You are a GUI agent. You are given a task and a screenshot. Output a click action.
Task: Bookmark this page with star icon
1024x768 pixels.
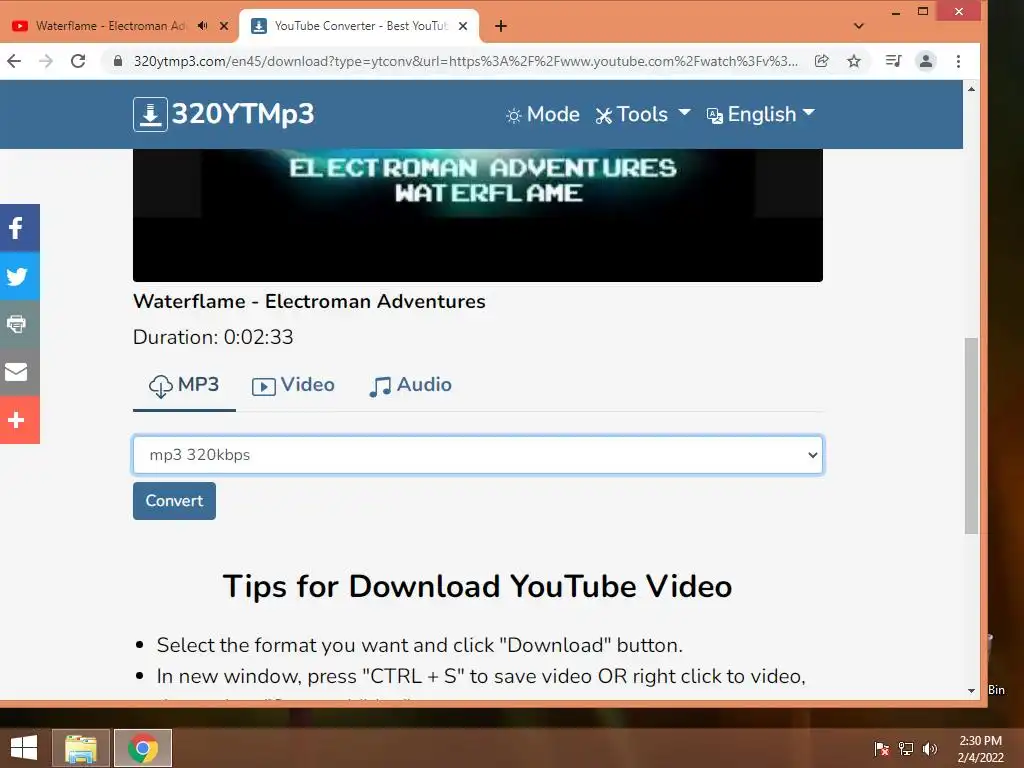point(854,61)
